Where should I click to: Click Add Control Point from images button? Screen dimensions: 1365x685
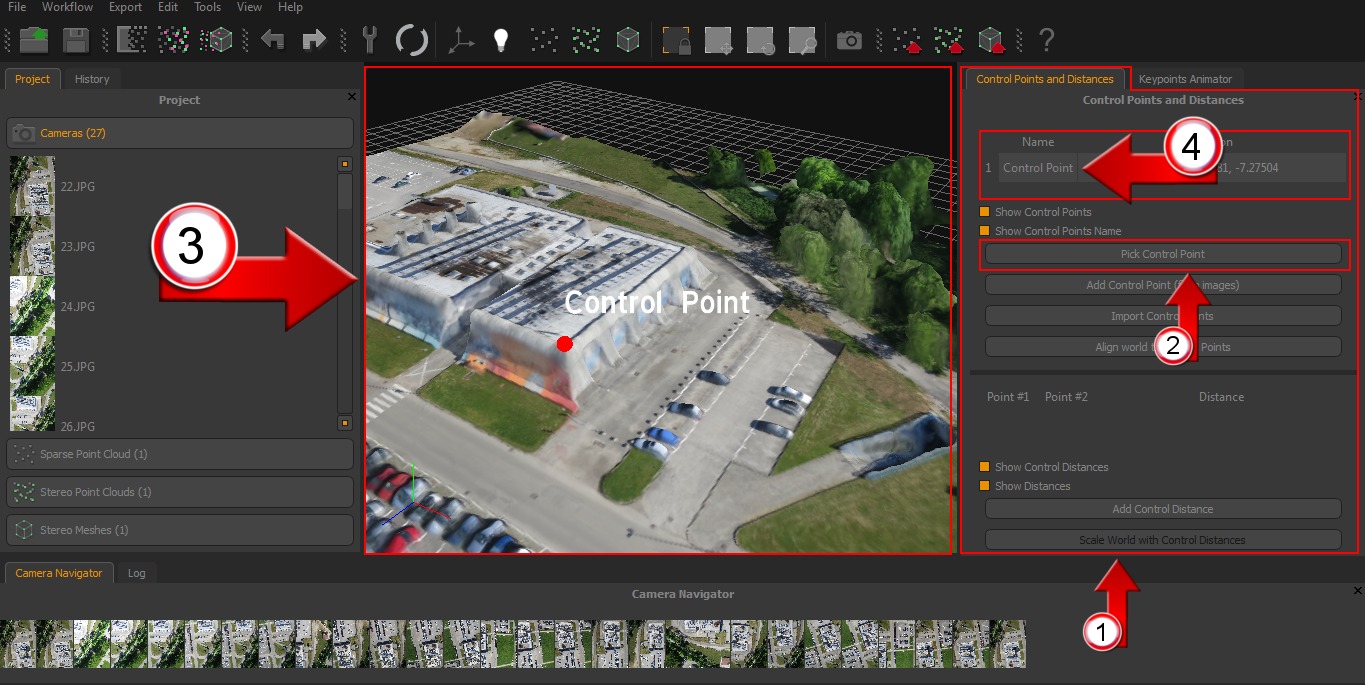(1163, 285)
